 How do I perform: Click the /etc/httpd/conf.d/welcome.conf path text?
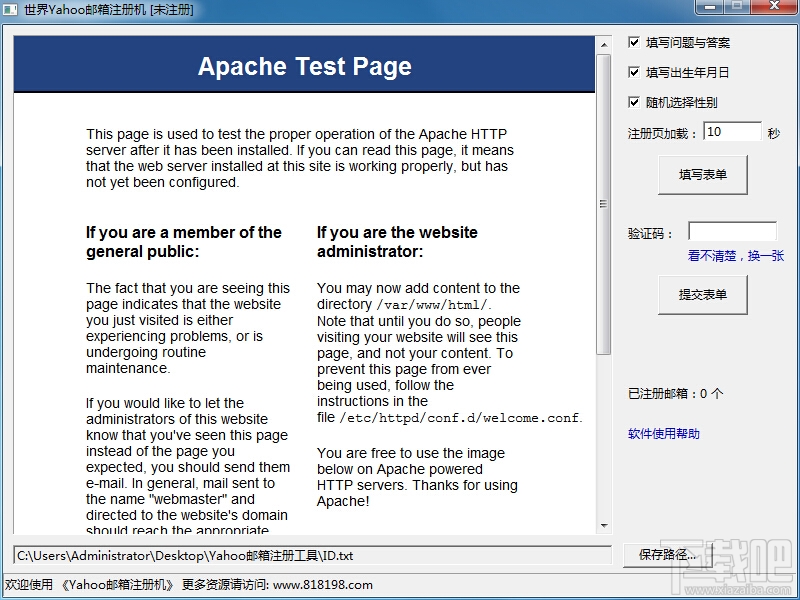click(459, 418)
